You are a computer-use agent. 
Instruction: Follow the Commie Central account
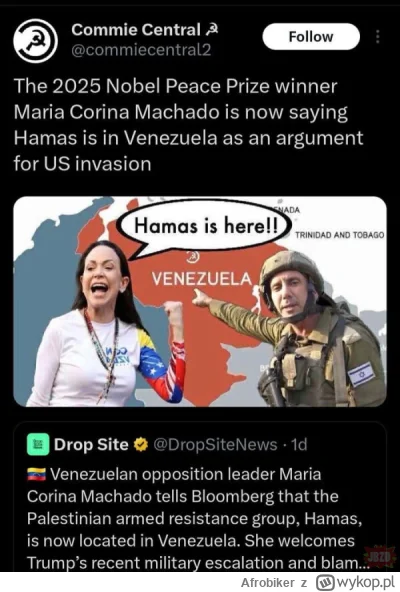311,37
